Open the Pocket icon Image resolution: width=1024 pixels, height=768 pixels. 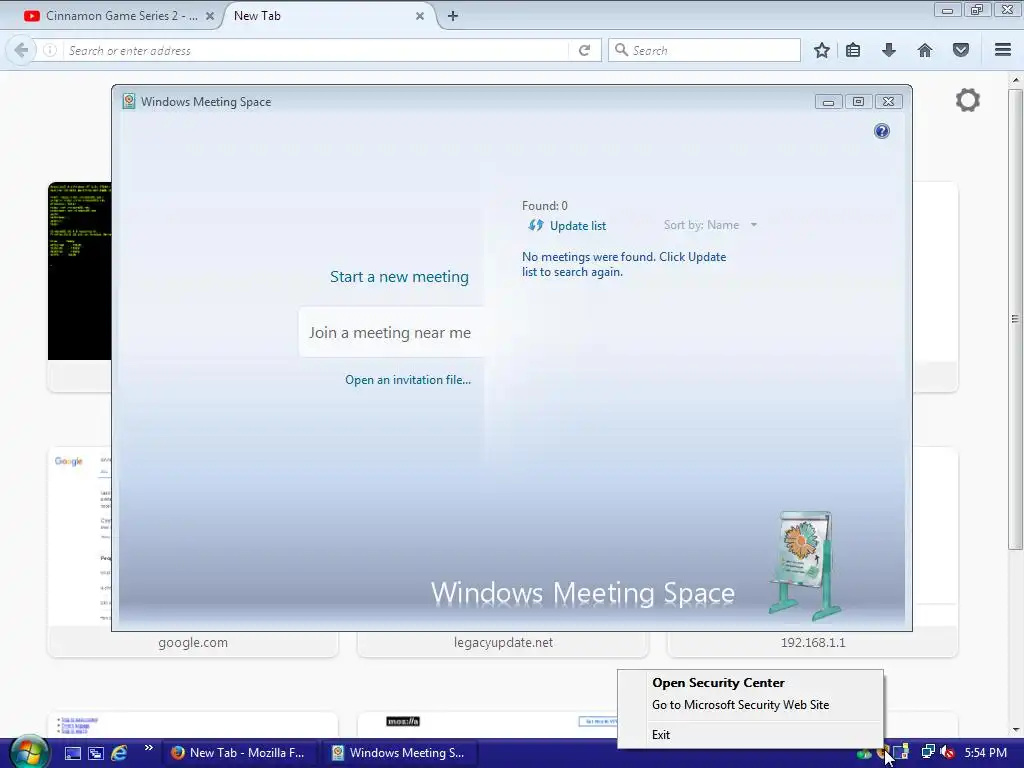tap(961, 50)
